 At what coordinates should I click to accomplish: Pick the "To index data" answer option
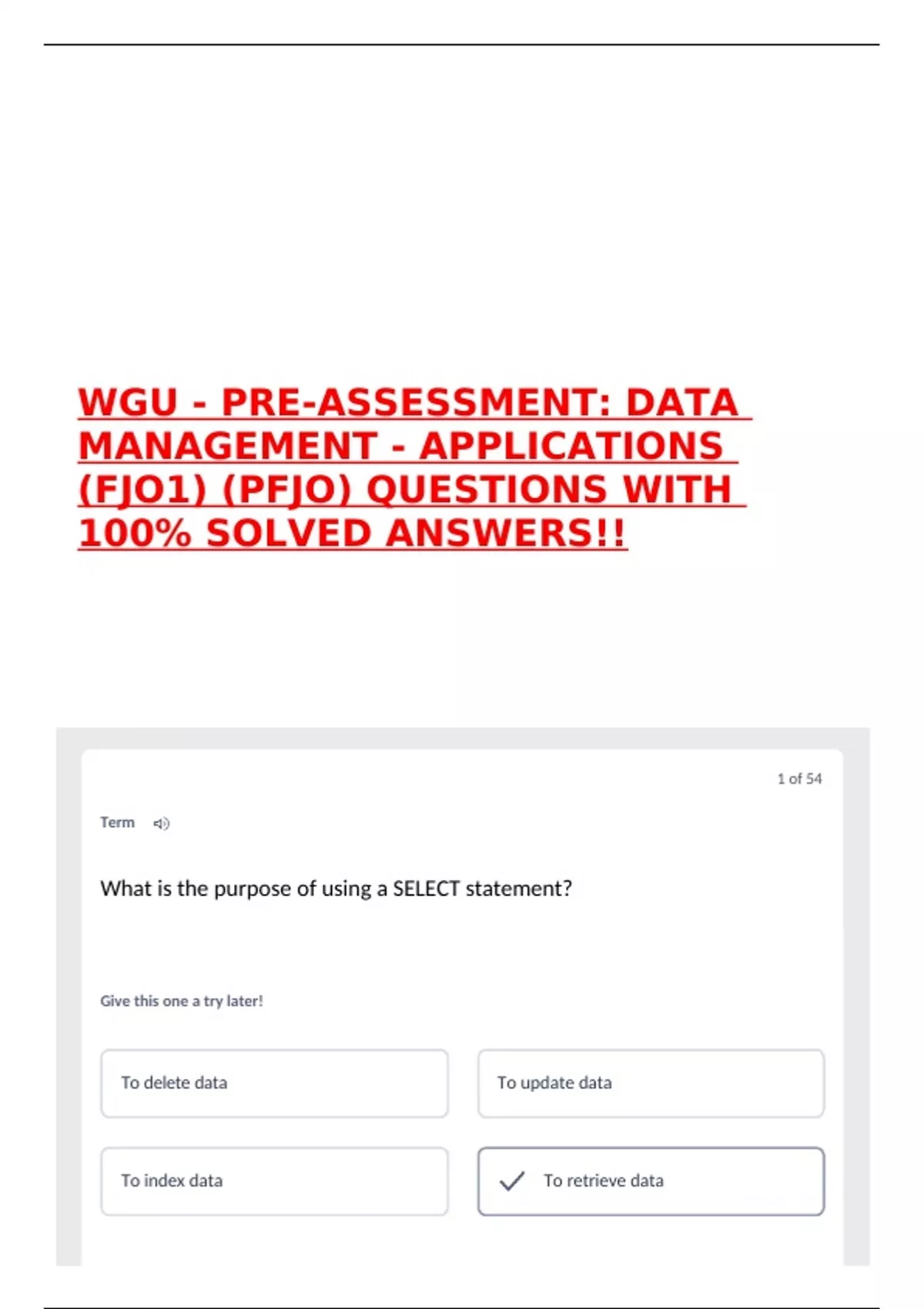274,1180
